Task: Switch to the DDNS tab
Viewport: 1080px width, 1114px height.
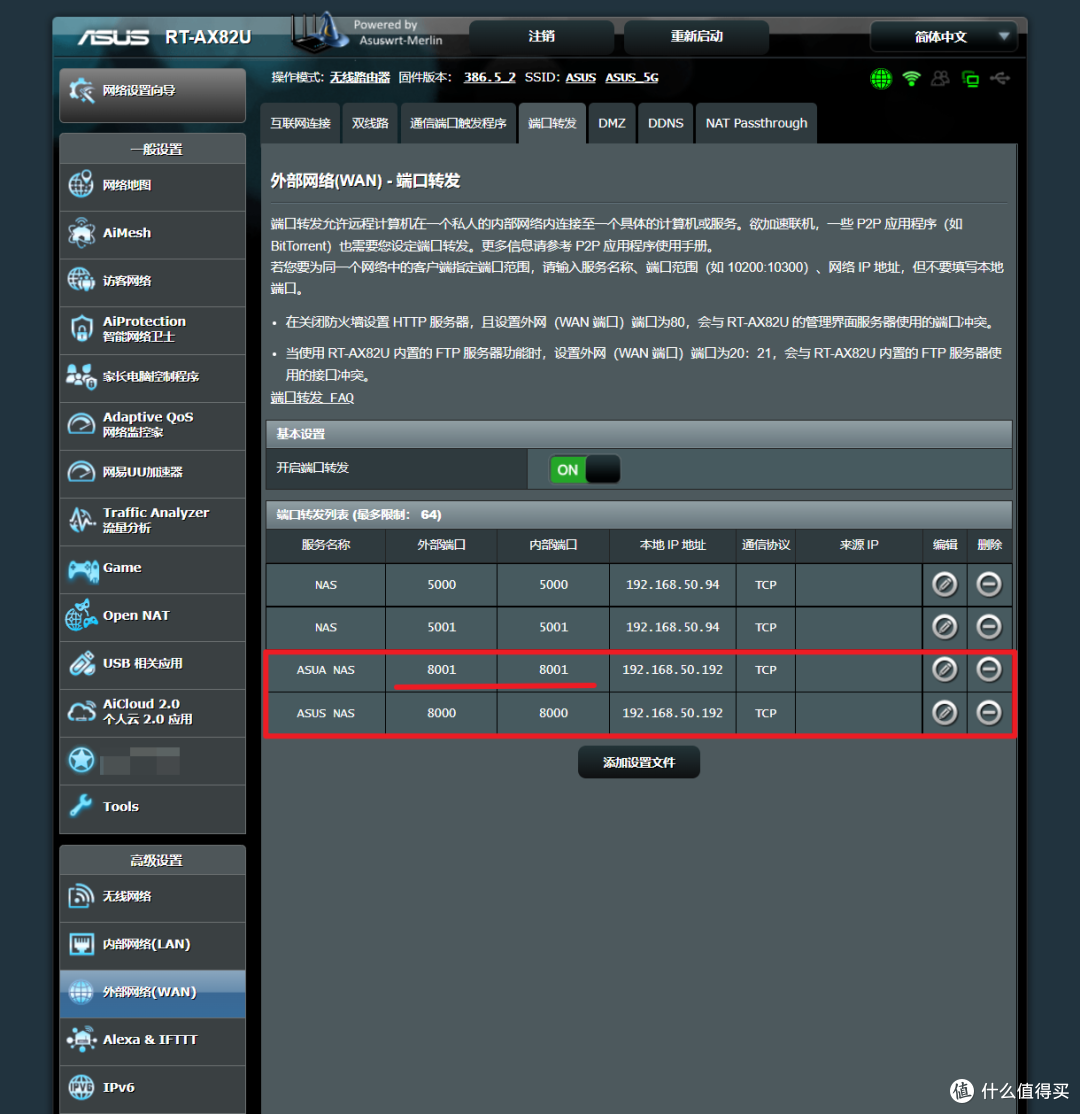Action: pos(665,122)
